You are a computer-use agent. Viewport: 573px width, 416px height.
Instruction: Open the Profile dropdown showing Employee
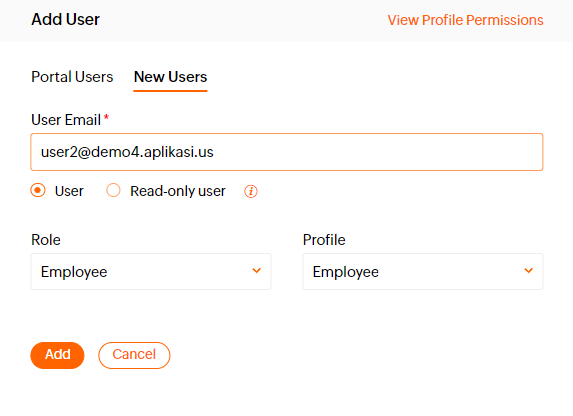tap(423, 272)
